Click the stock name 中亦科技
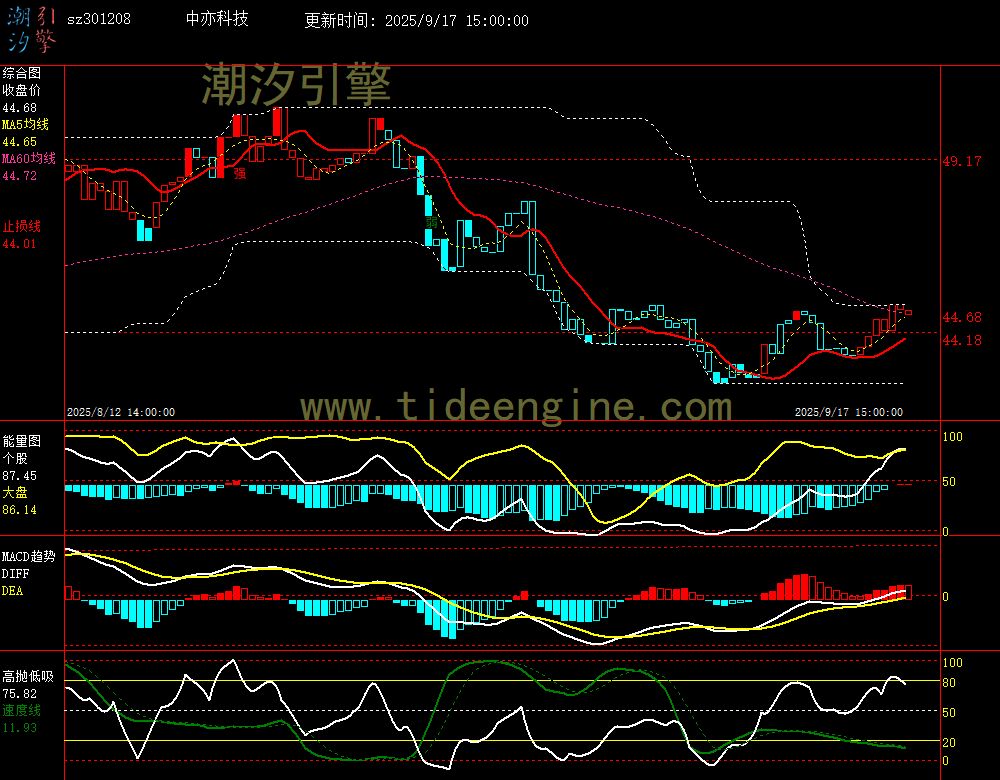1000x780 pixels. [x=217, y=19]
